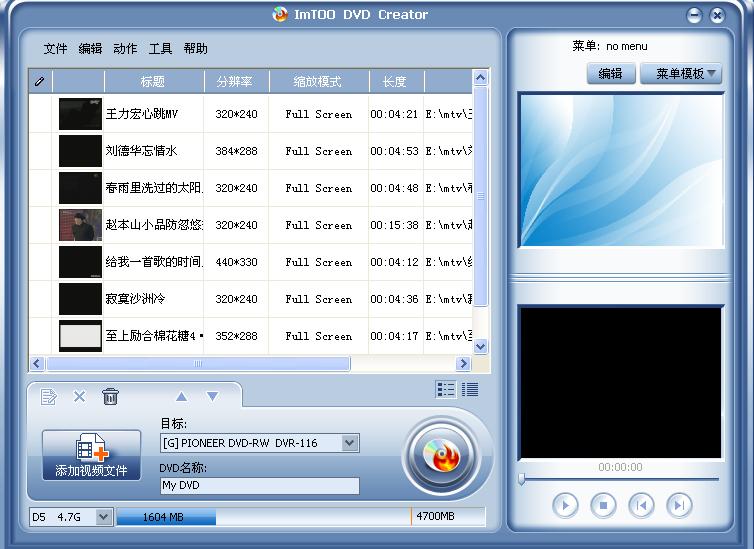Viewport: 754px width, 549px height.
Task: Click the horizontal scrollbar right arrow
Action: point(463,363)
